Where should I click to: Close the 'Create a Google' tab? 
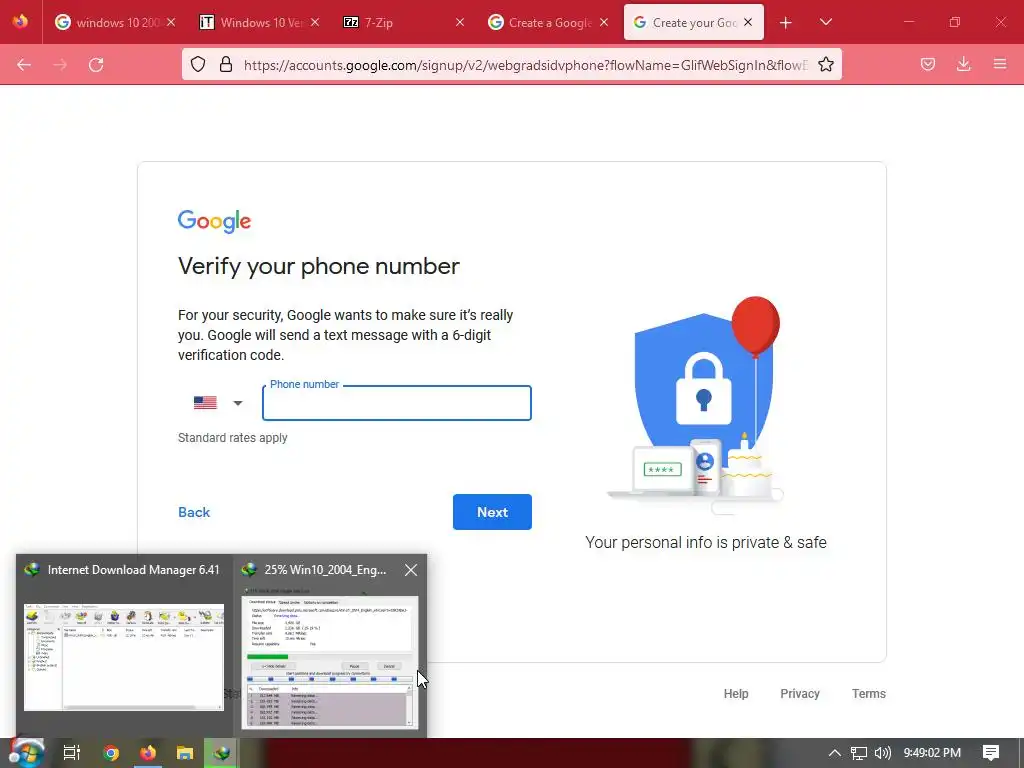tap(604, 22)
